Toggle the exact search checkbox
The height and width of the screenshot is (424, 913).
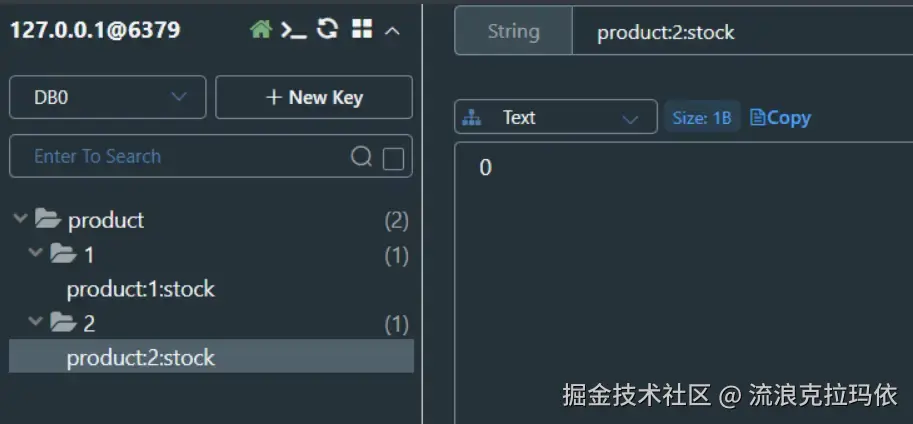(393, 158)
